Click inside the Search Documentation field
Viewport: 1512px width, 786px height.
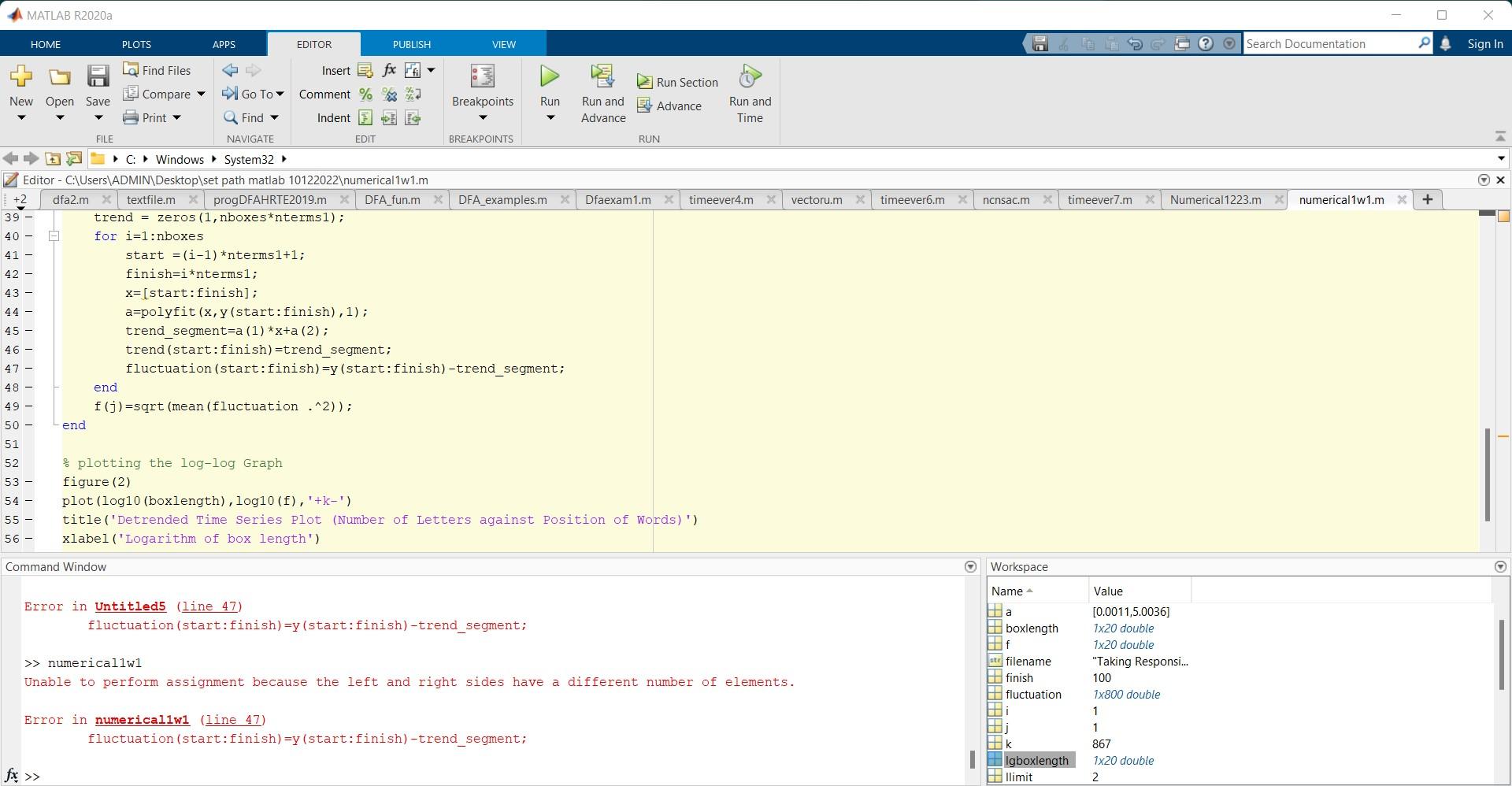pos(1331,43)
